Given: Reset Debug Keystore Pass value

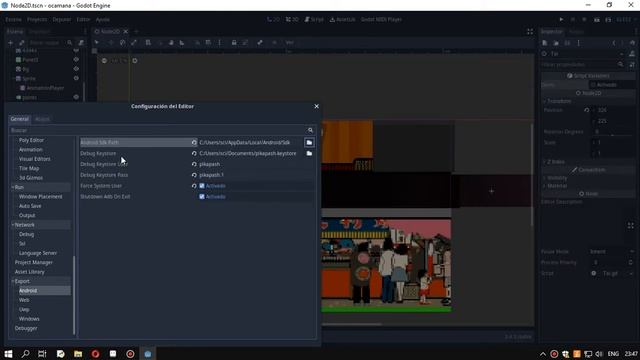Looking at the screenshot, I should 194,175.
